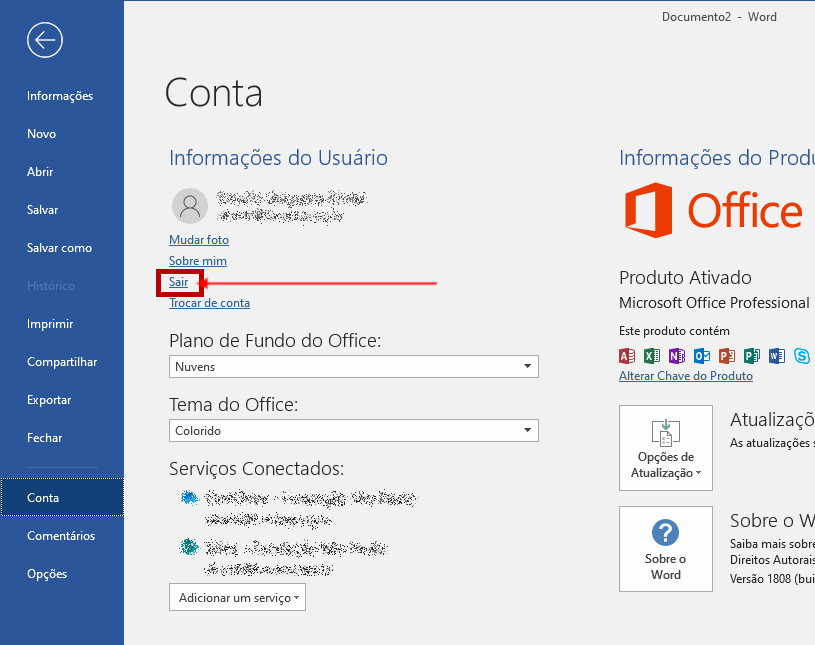Click the Skype app icon

coord(801,356)
